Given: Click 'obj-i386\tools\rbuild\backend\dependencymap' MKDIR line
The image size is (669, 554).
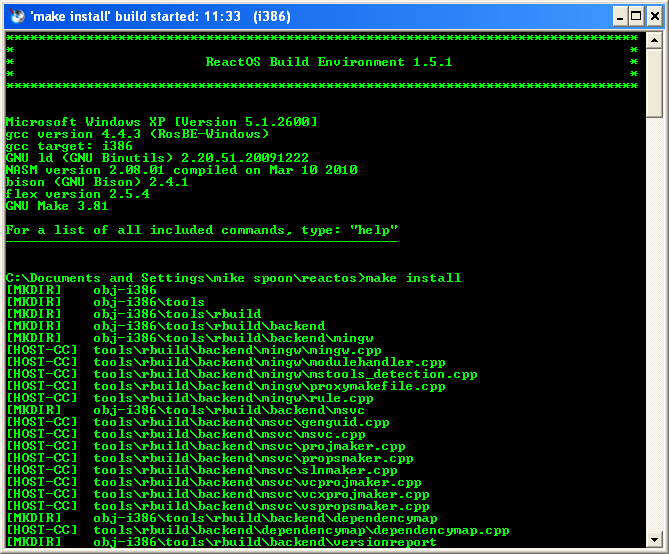Looking at the screenshot, I should click(221, 518).
